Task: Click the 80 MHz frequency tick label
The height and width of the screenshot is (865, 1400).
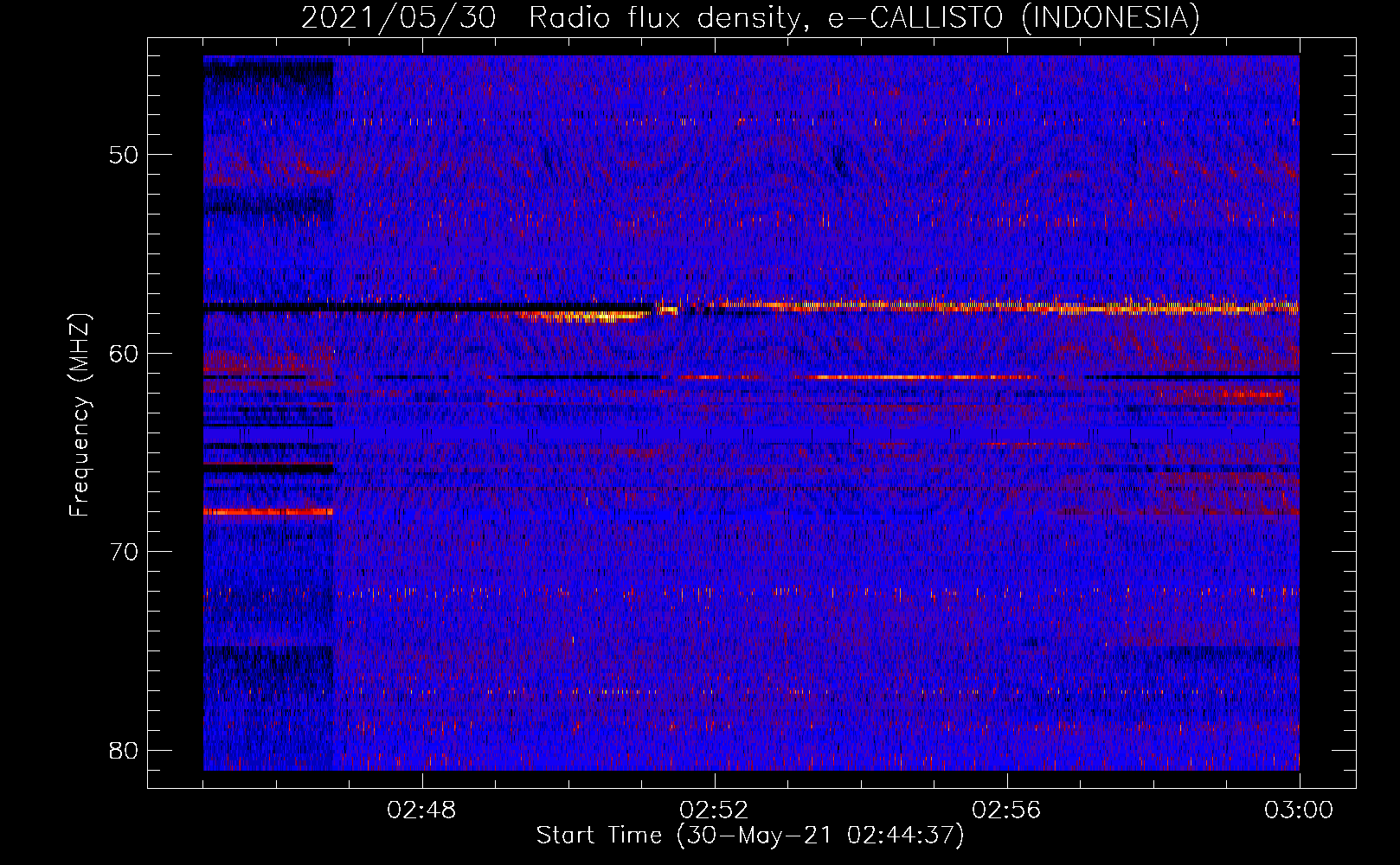Action: click(x=124, y=750)
